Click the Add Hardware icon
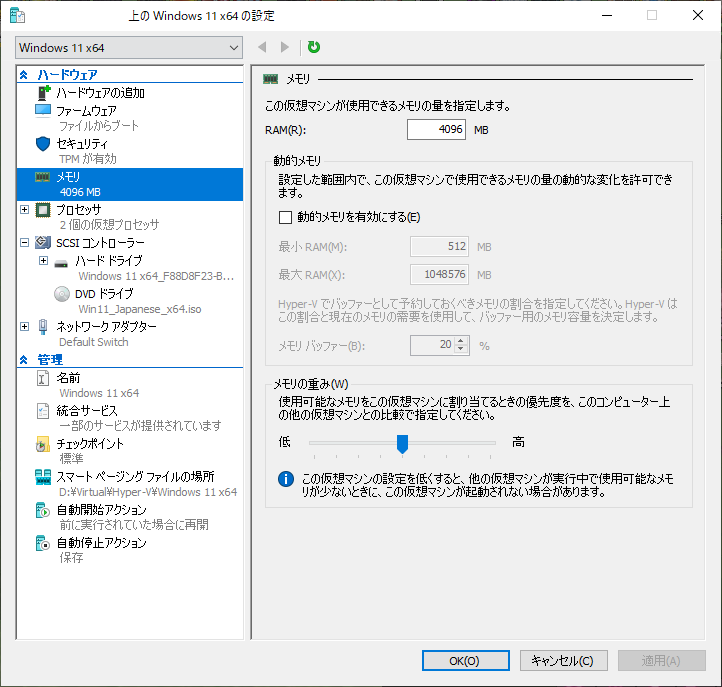 tap(44, 93)
